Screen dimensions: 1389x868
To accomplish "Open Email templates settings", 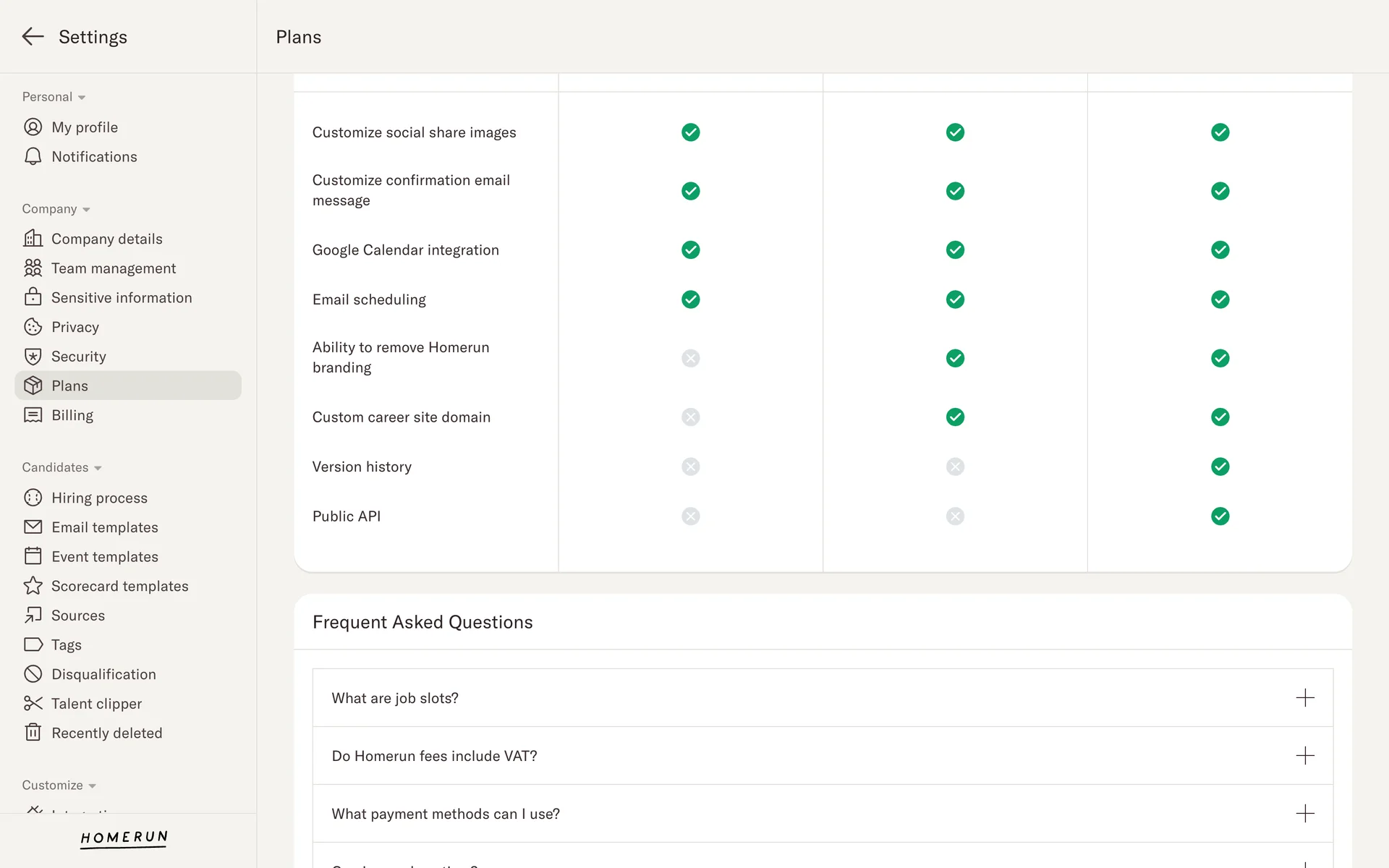I will coord(105,527).
